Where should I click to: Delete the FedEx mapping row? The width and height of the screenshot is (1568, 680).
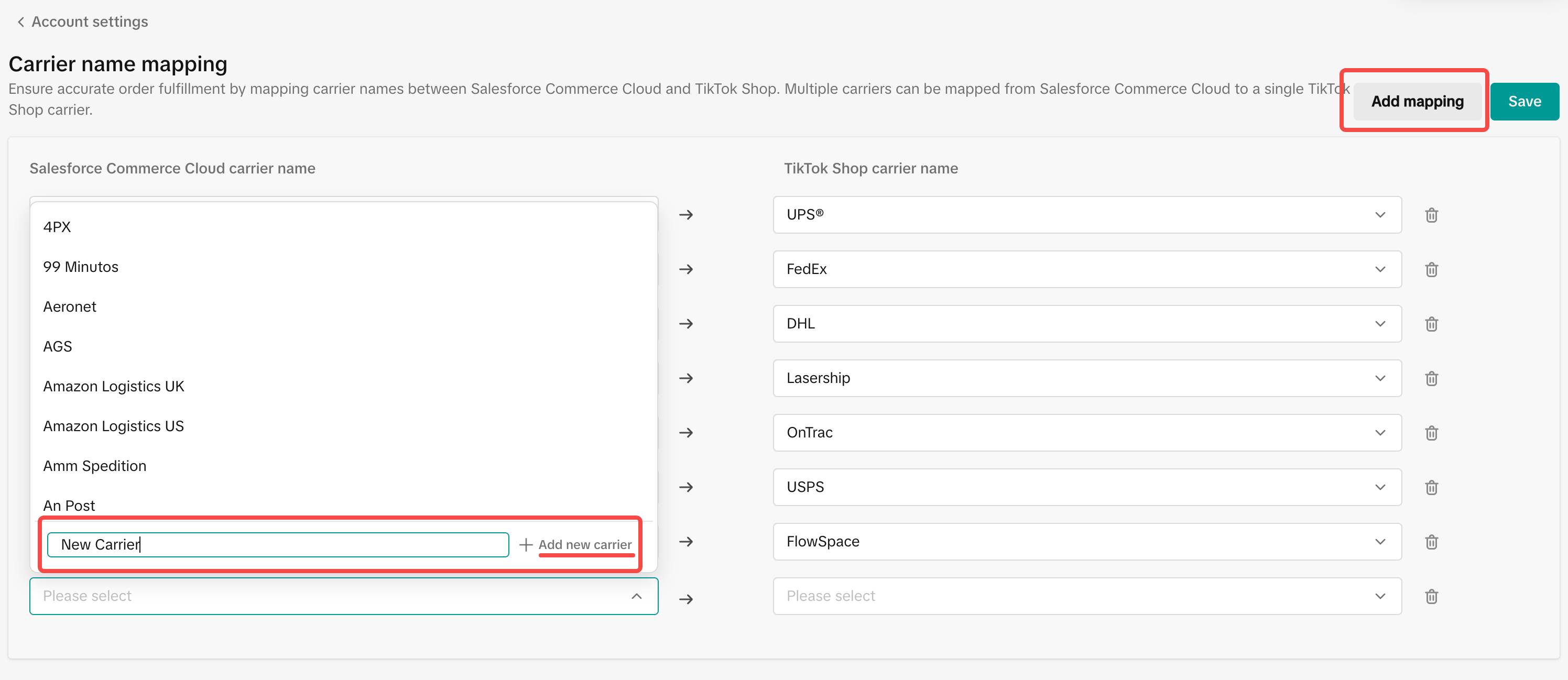click(1431, 269)
